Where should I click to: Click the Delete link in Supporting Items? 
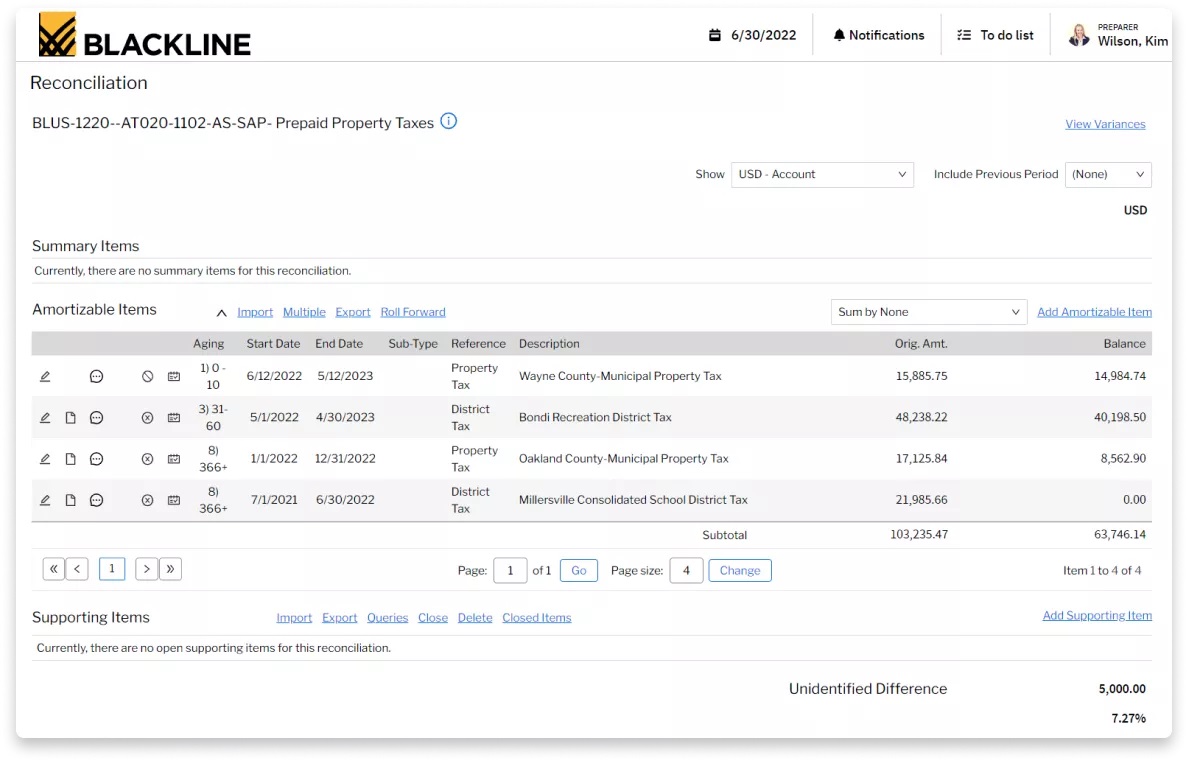(475, 618)
